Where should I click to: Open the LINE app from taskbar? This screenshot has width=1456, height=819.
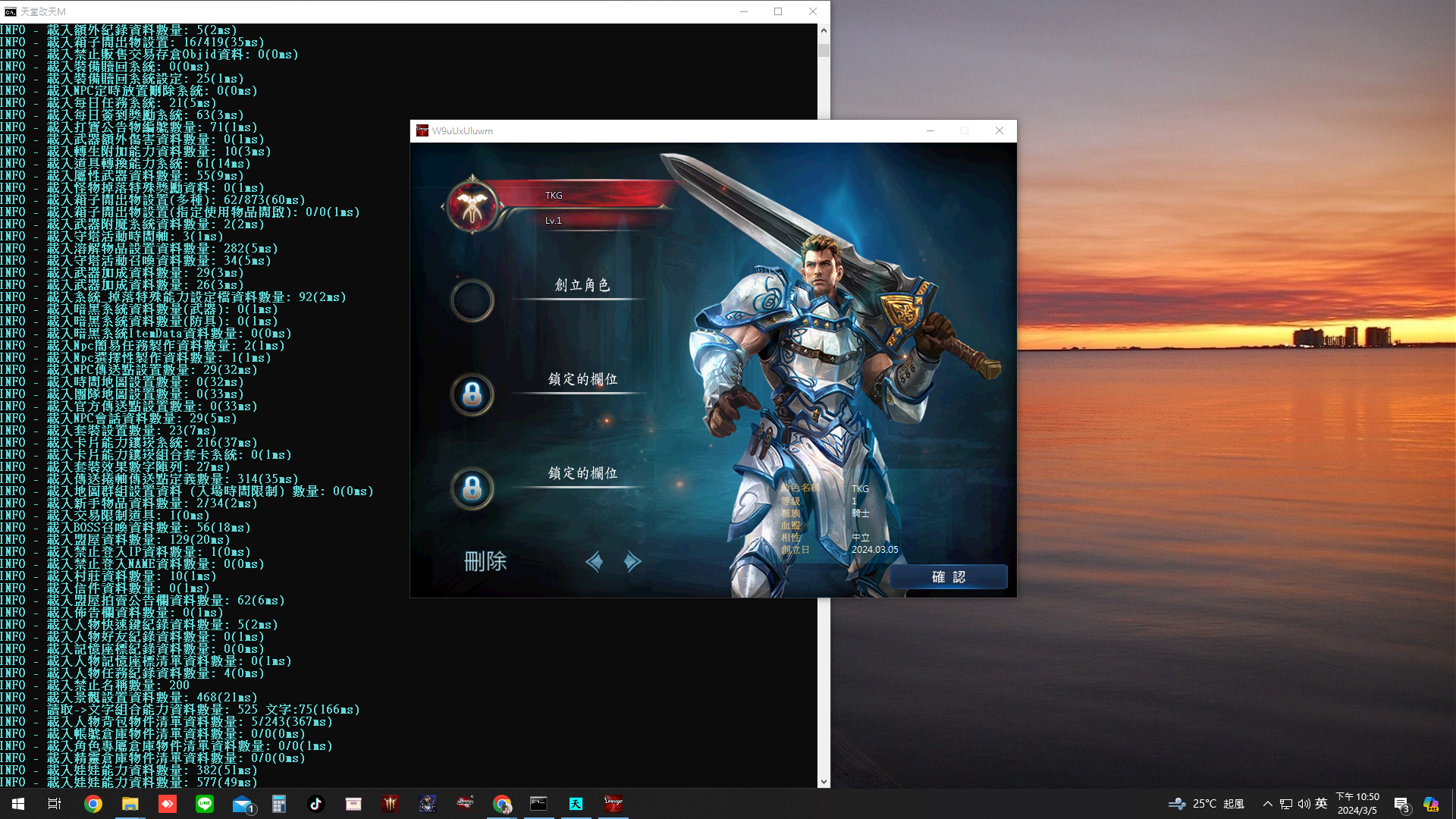point(205,804)
